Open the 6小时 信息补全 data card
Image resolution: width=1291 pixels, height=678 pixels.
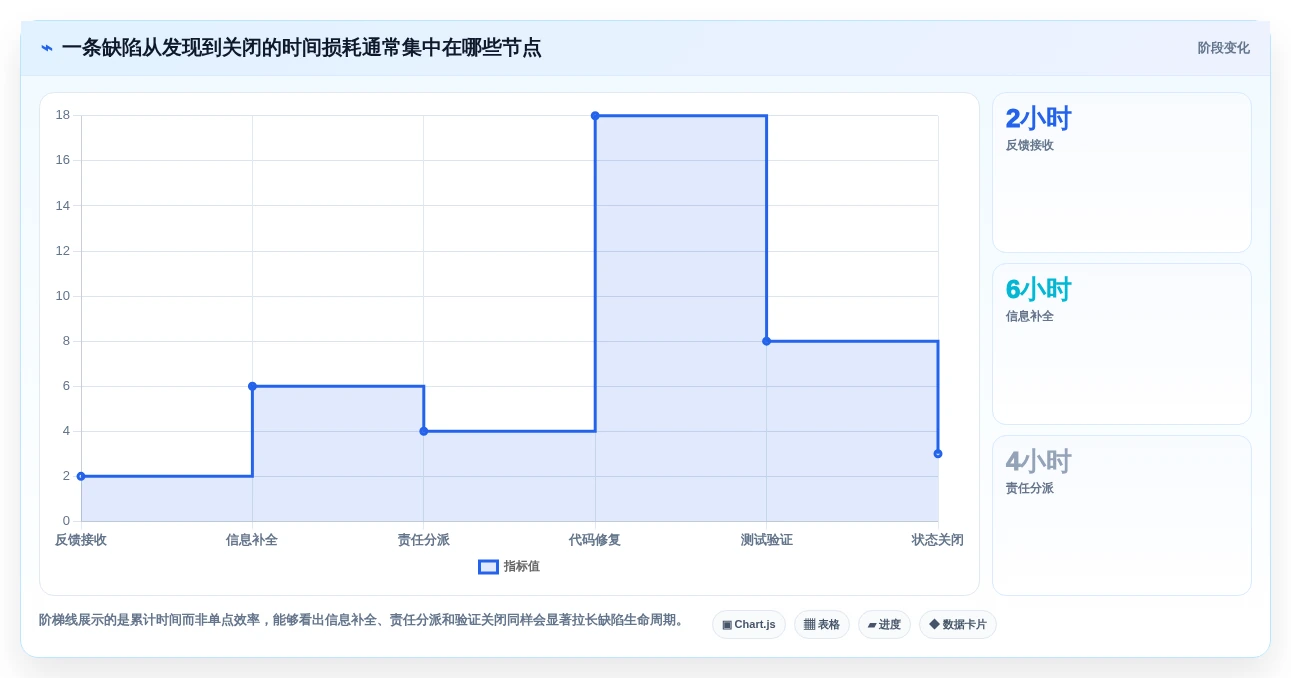(x=1121, y=344)
